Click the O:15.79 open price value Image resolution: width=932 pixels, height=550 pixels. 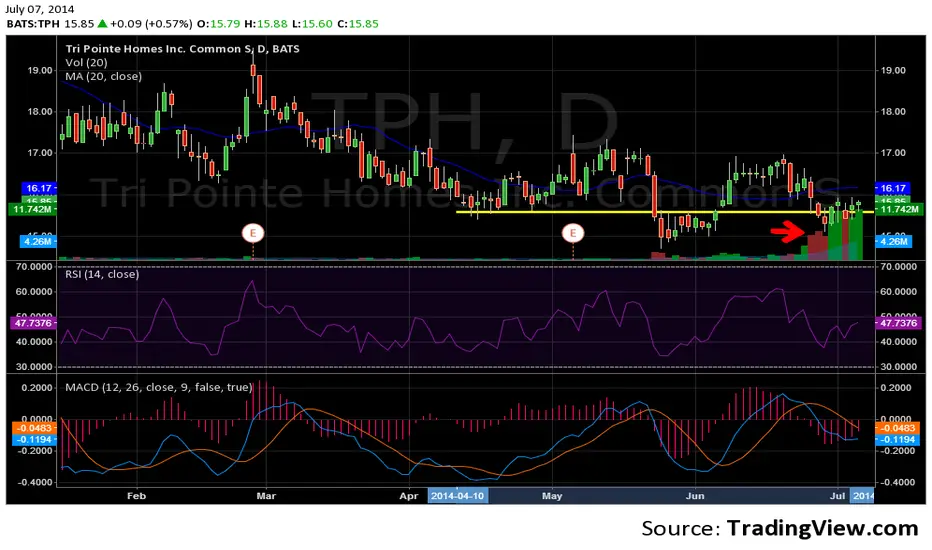tap(219, 24)
